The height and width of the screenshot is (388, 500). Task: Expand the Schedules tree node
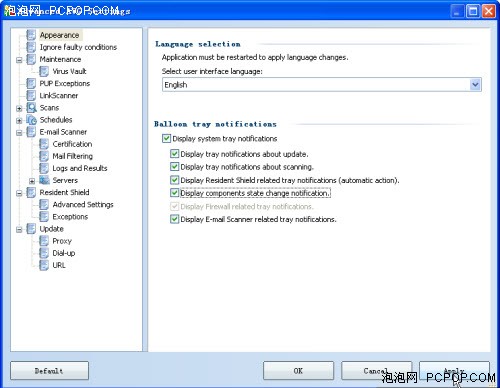coord(19,121)
